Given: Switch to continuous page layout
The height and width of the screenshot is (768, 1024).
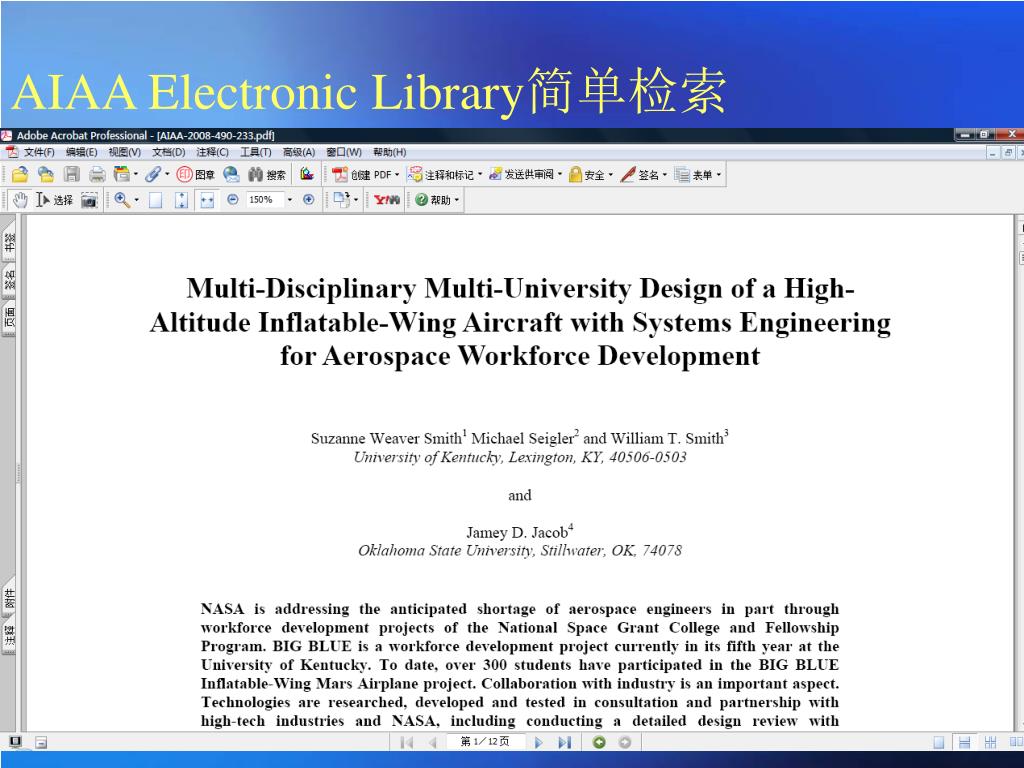Looking at the screenshot, I should tap(964, 743).
